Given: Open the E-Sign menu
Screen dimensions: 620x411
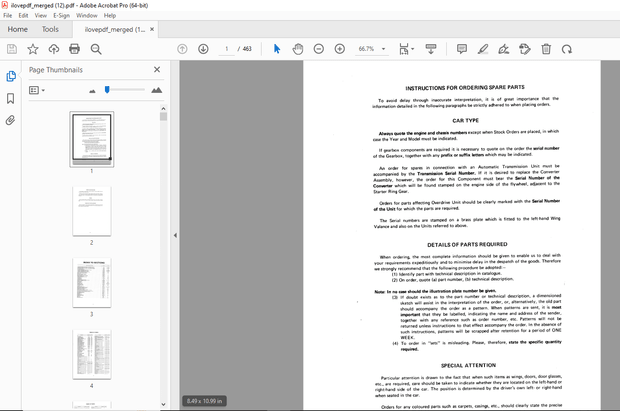Looking at the screenshot, I should pos(61,15).
